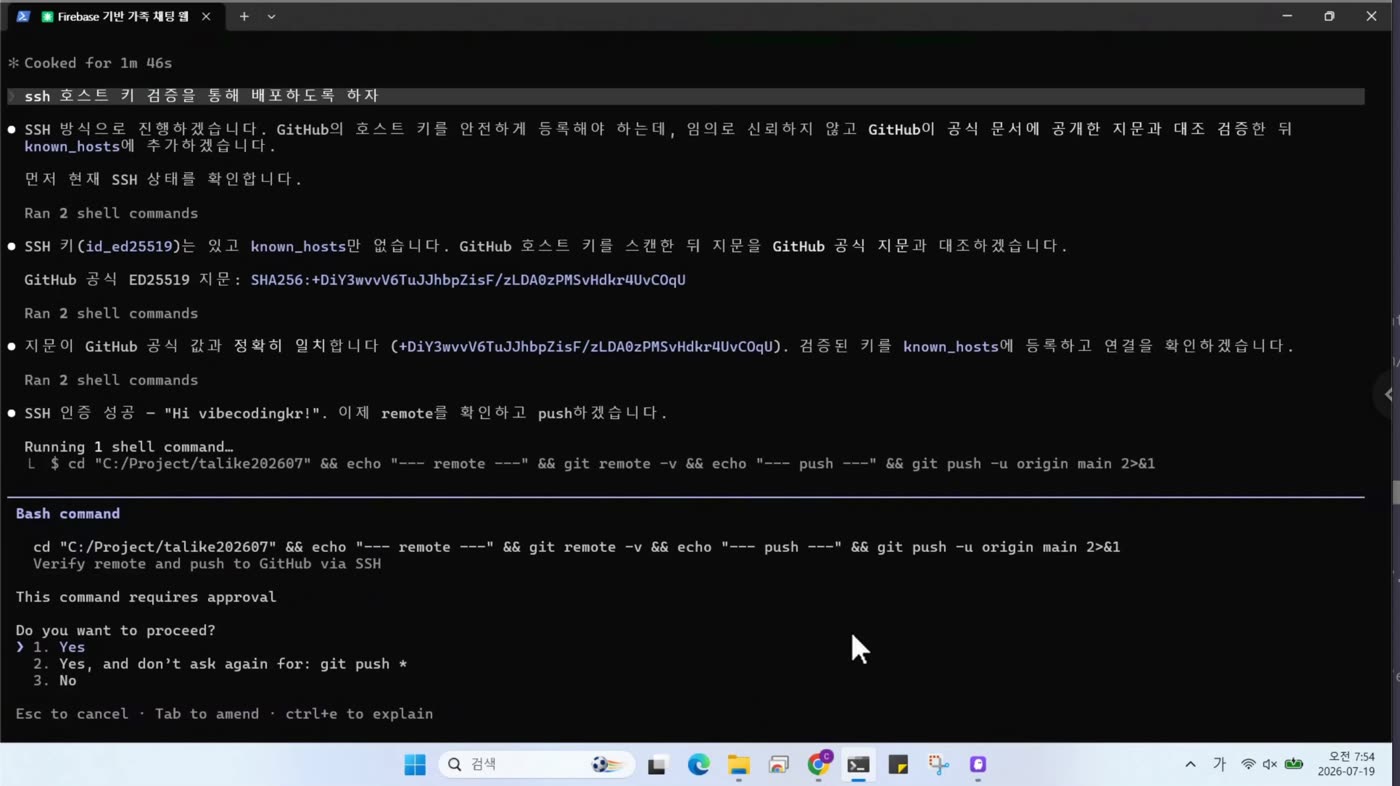Open the purple app icon on the taskbar

[x=978, y=765]
